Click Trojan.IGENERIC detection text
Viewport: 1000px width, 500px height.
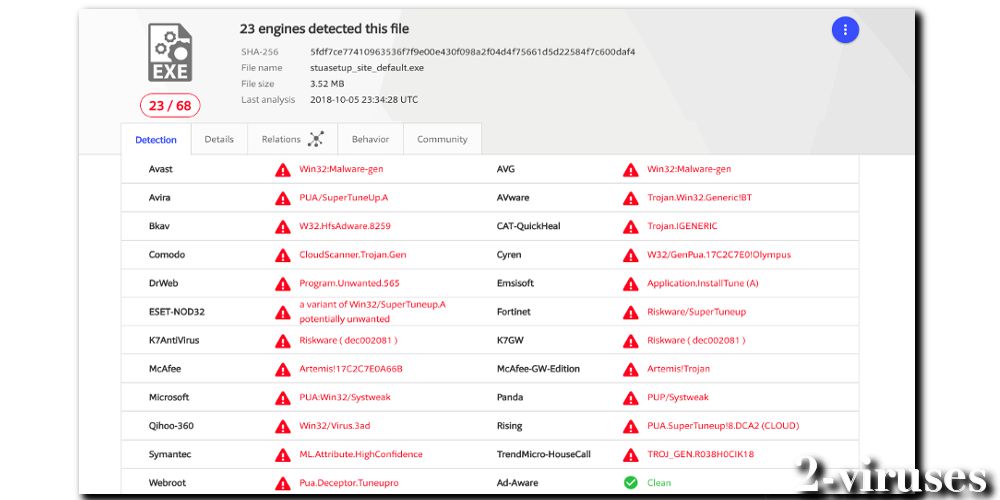tap(682, 226)
